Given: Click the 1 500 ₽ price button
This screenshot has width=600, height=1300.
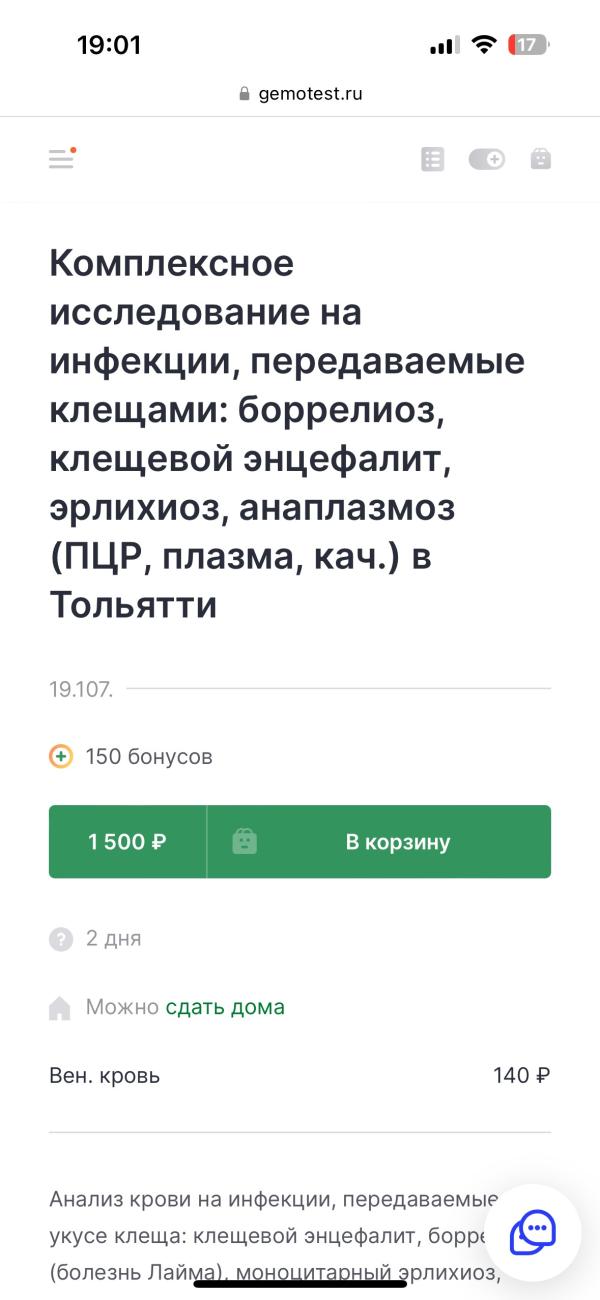Looking at the screenshot, I should pyautogui.click(x=127, y=842).
